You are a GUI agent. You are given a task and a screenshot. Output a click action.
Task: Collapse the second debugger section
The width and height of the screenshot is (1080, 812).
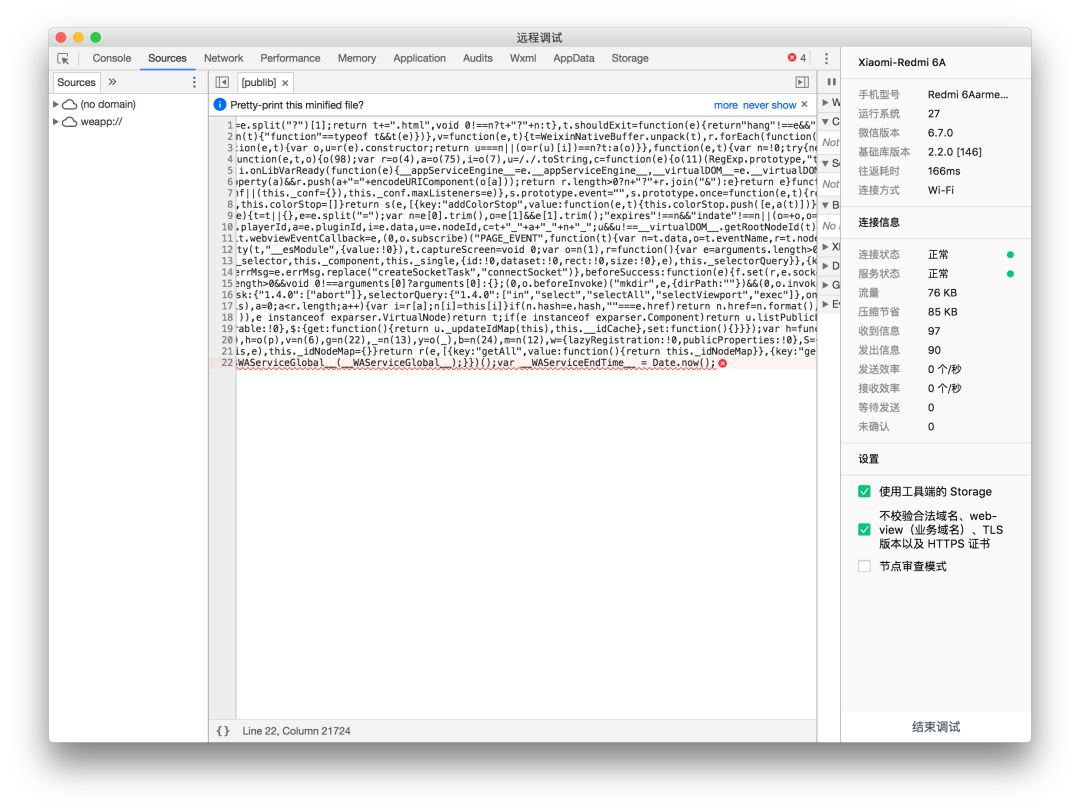point(826,122)
